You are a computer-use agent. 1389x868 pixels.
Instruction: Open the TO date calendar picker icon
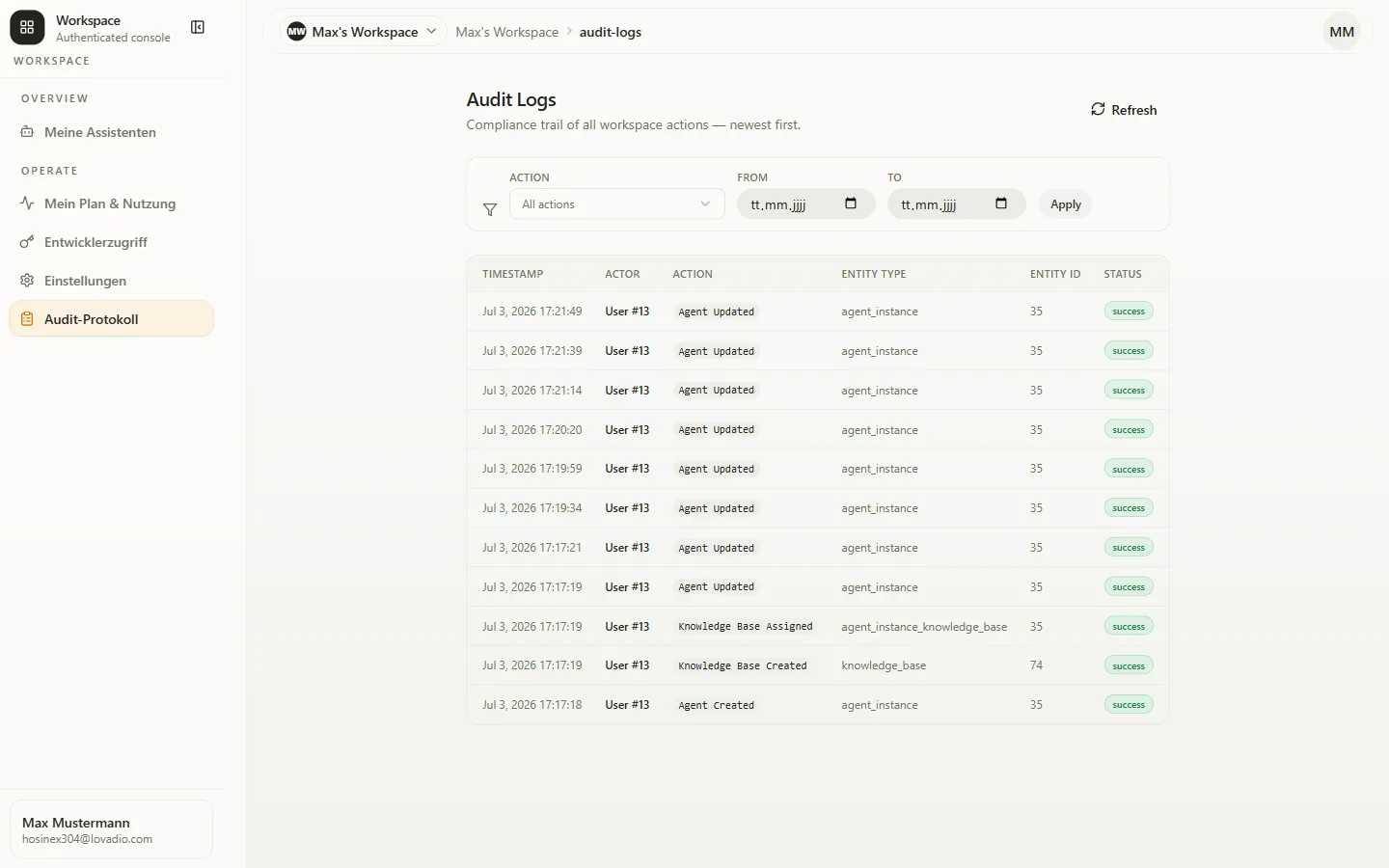(1001, 203)
